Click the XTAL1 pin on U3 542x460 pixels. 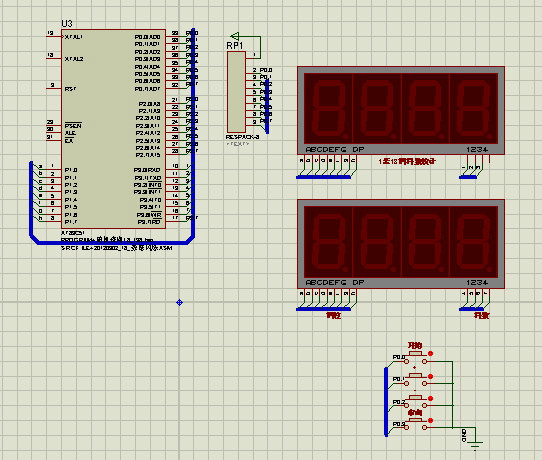tap(54, 36)
